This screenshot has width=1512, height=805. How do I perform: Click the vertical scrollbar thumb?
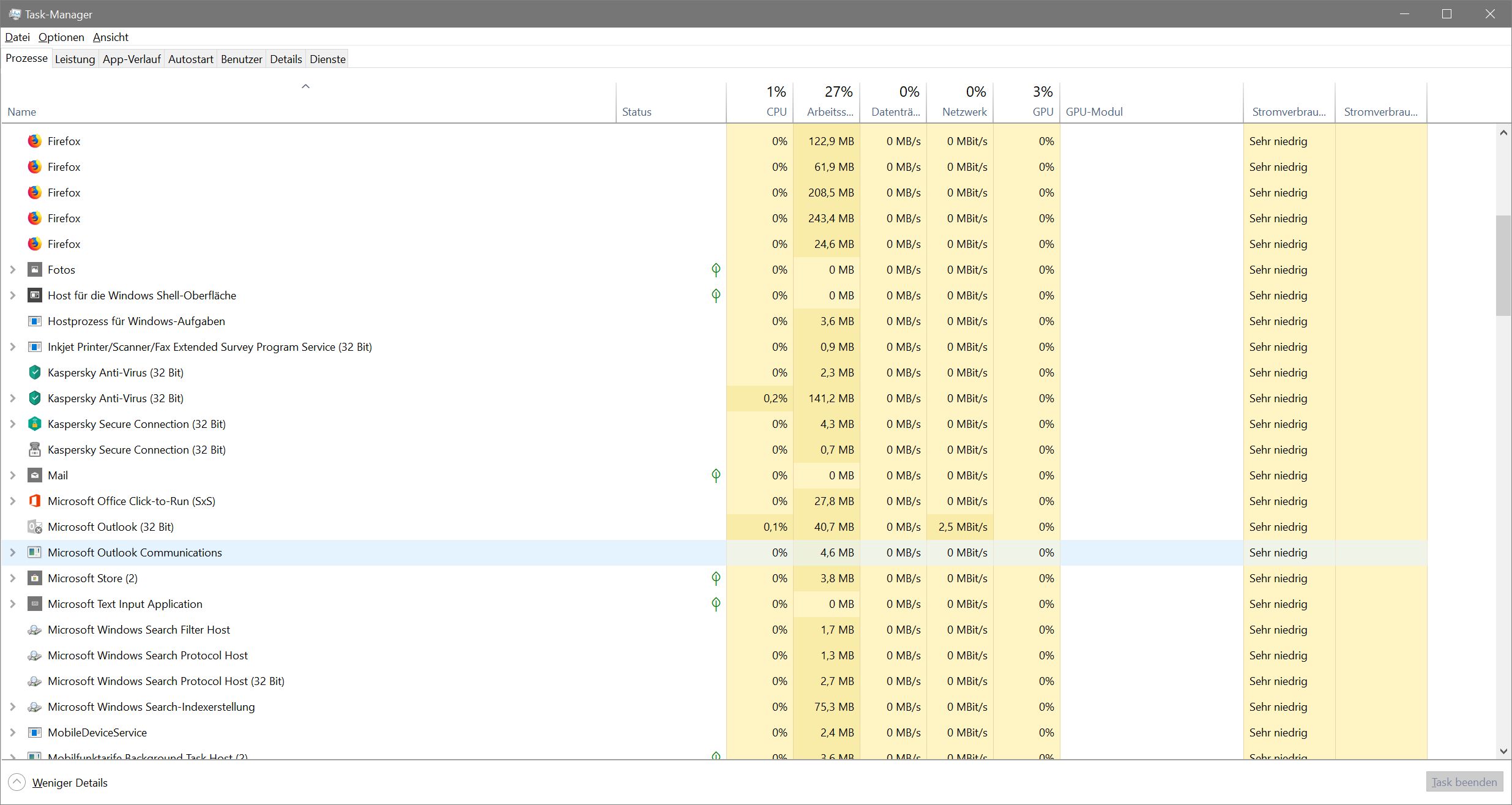(1503, 264)
